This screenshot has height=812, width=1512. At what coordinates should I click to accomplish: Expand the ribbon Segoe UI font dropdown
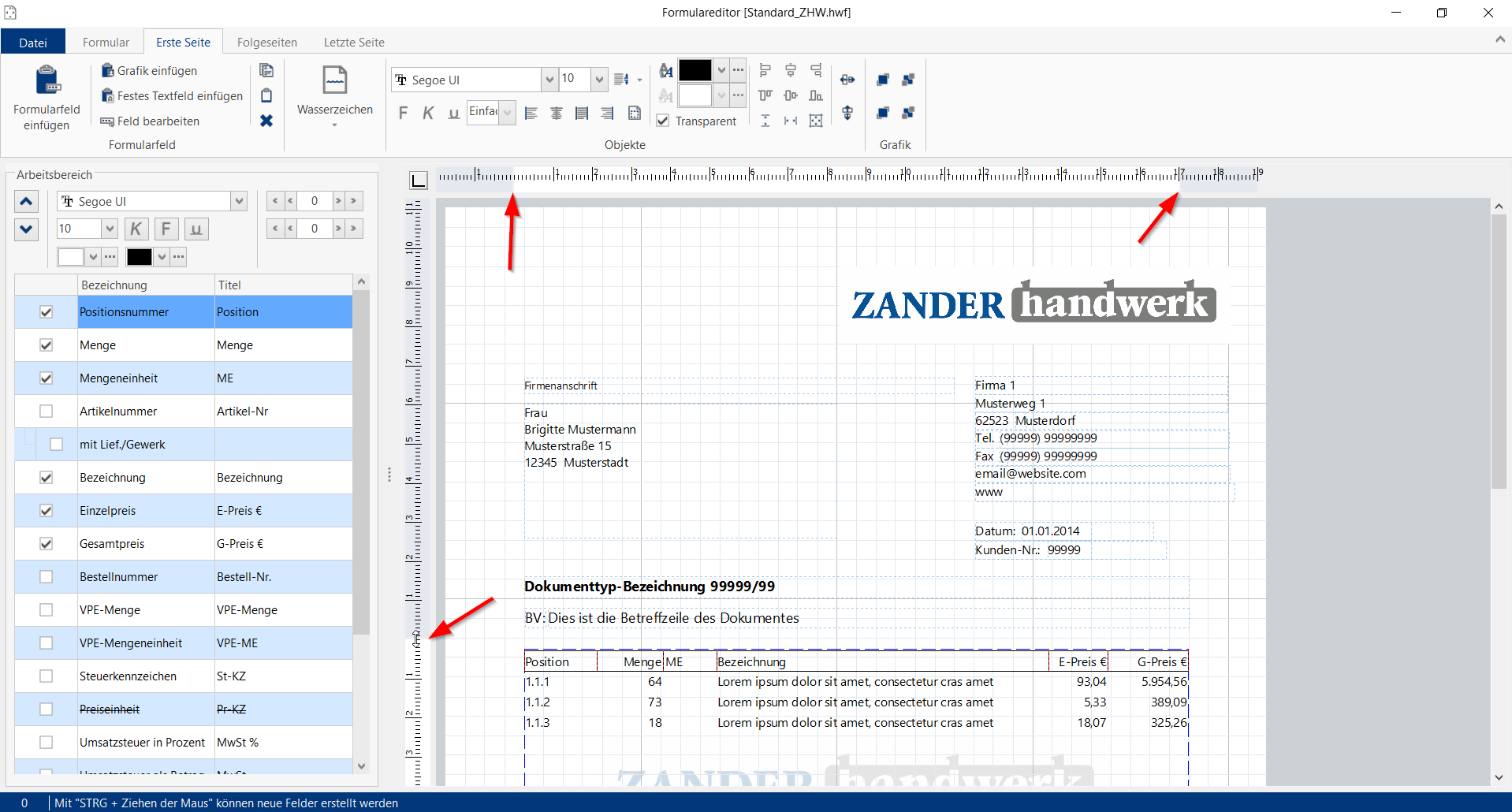(x=549, y=80)
